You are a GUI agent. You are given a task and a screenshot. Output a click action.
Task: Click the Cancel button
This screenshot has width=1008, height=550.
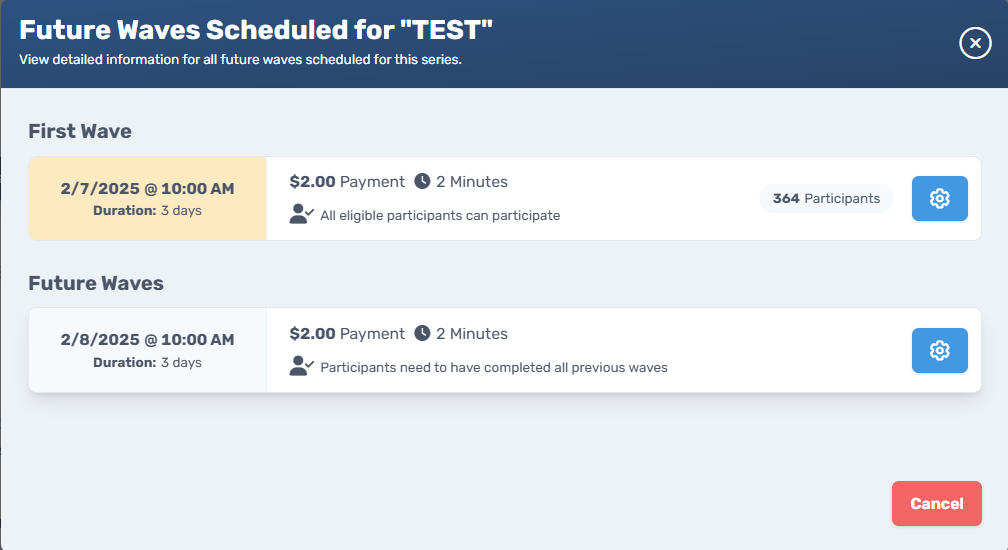pos(937,504)
